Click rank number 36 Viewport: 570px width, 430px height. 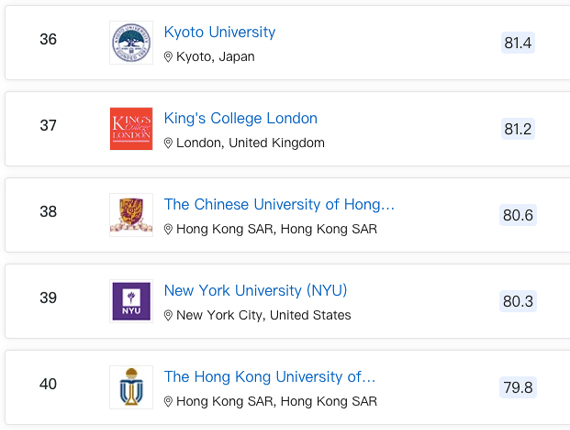[x=48, y=39]
